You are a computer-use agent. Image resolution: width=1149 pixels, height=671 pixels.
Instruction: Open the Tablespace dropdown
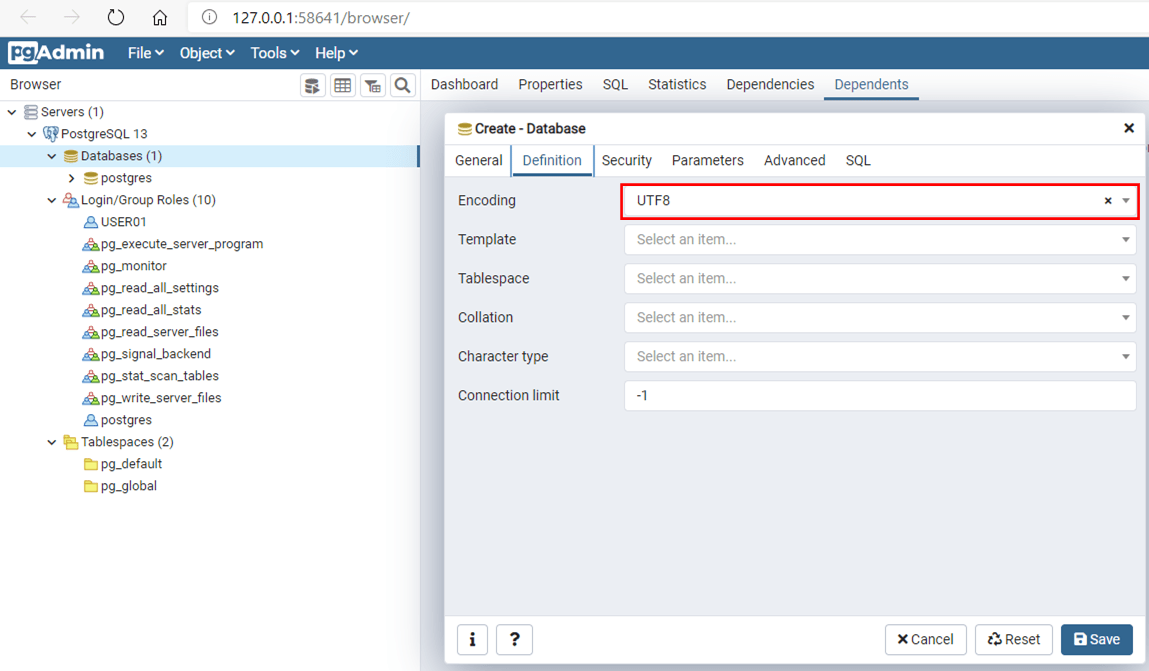(879, 279)
